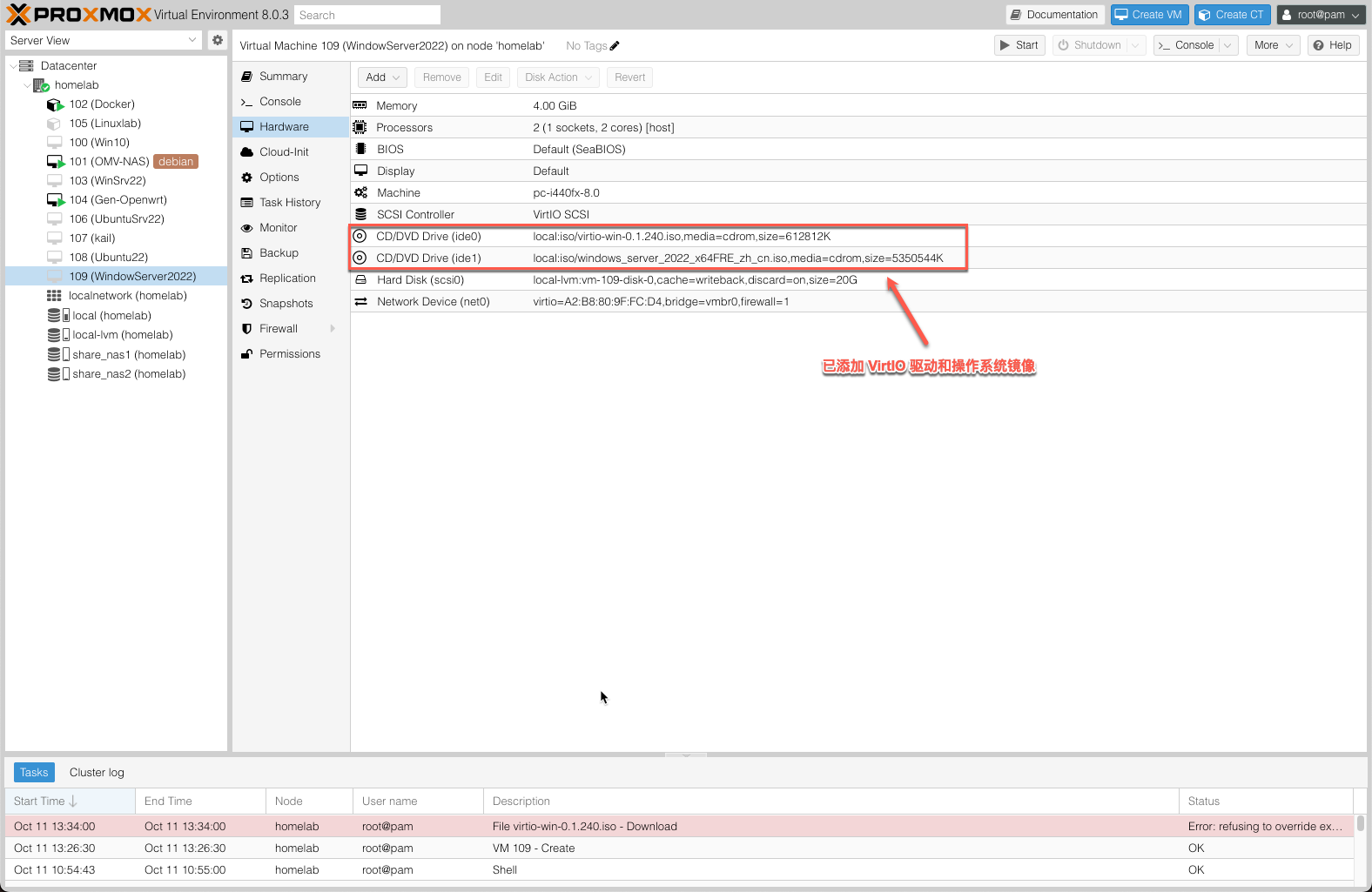The image size is (1372, 892).
Task: Click the Revert button
Action: point(630,77)
